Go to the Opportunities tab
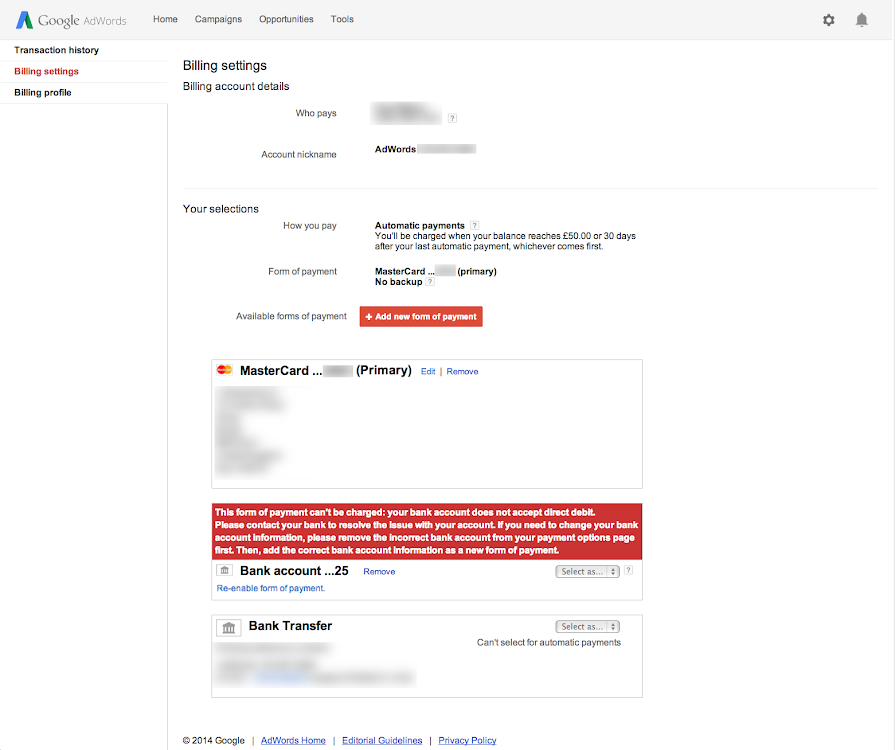895x750 pixels. 286,19
